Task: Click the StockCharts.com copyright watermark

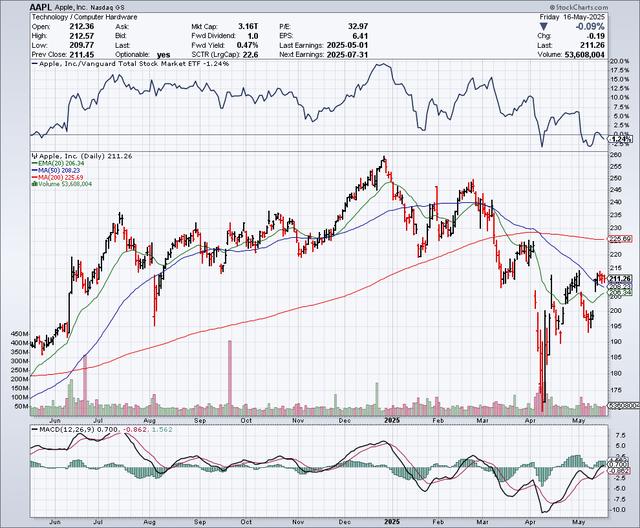Action: (578, 7)
